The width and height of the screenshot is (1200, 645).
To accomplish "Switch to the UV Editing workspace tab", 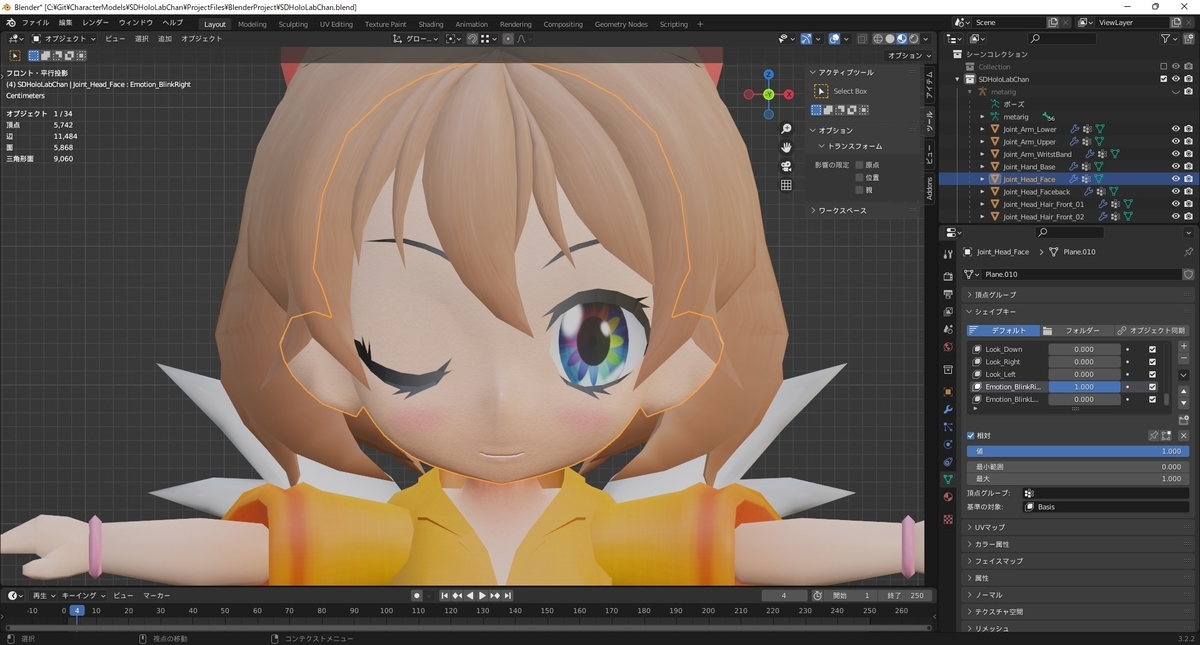I will click(x=336, y=24).
